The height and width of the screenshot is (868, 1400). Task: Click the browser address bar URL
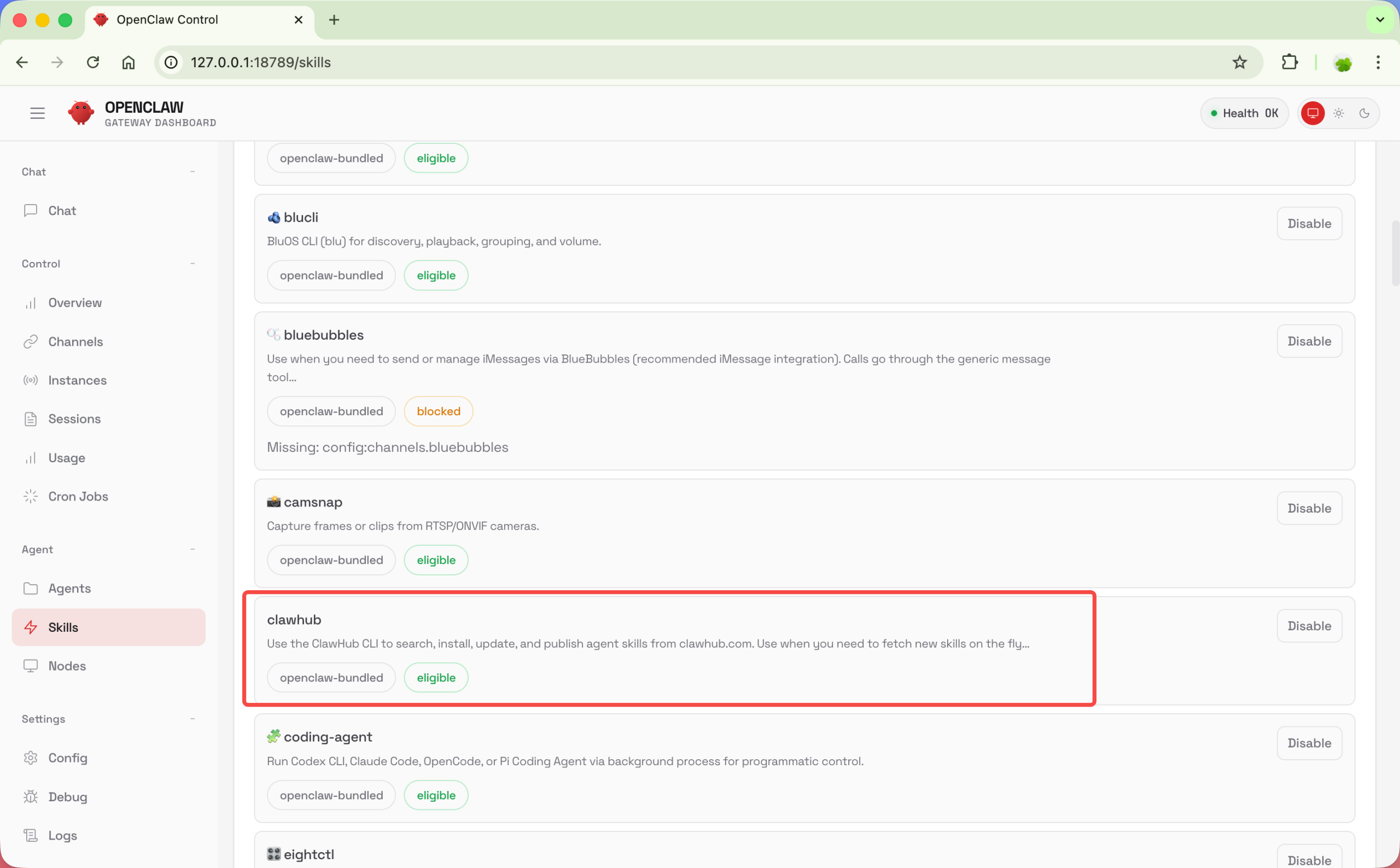point(261,62)
